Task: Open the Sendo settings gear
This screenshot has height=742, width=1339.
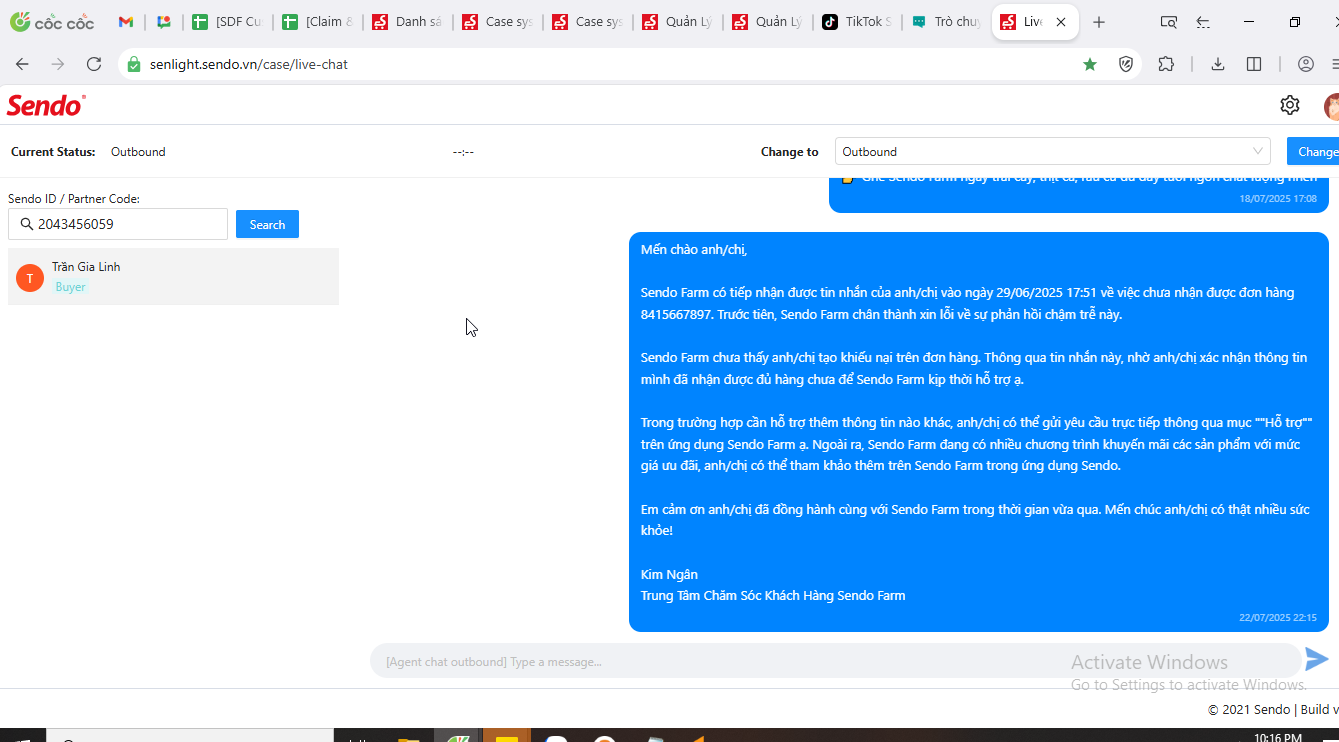Action: [x=1290, y=105]
